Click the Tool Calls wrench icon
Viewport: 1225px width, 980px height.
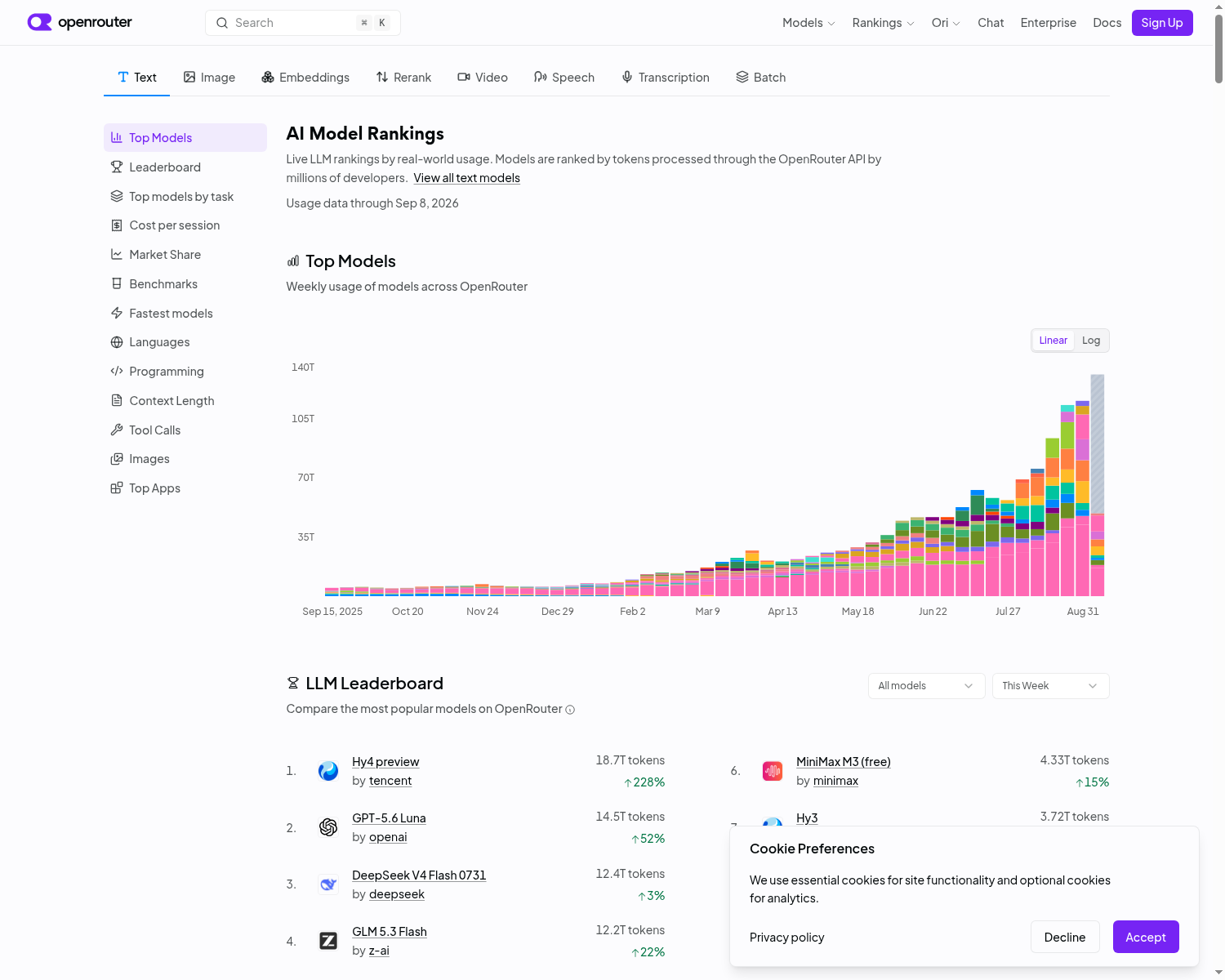click(x=117, y=430)
